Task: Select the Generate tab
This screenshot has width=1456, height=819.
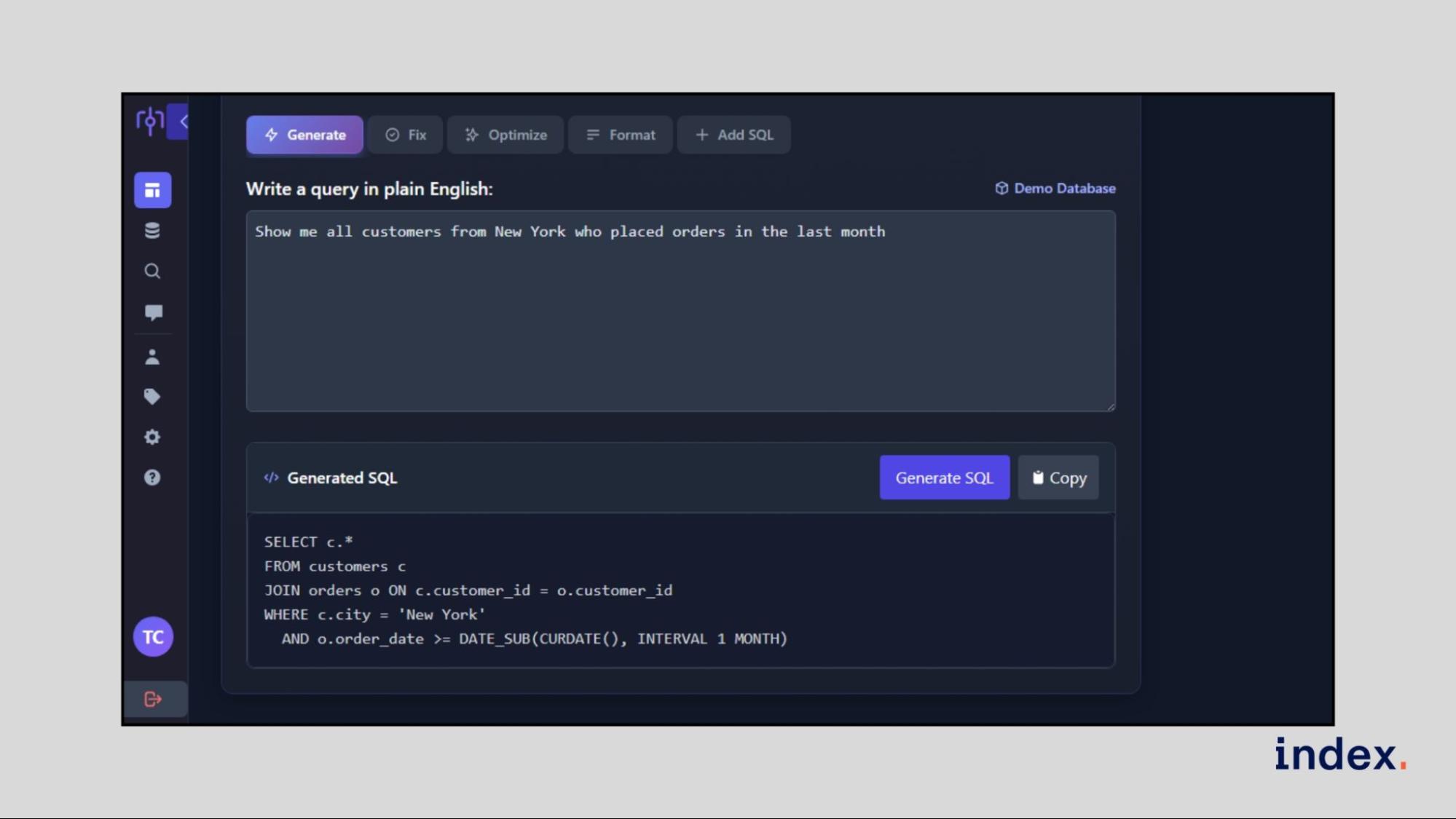Action: pos(304,135)
